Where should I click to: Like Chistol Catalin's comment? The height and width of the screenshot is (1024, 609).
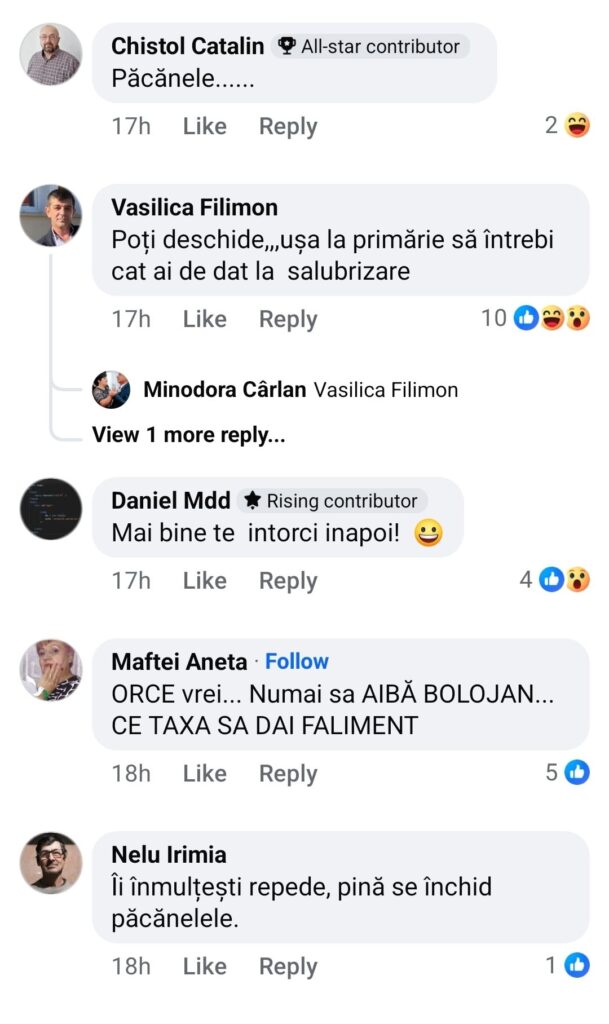pyautogui.click(x=204, y=126)
